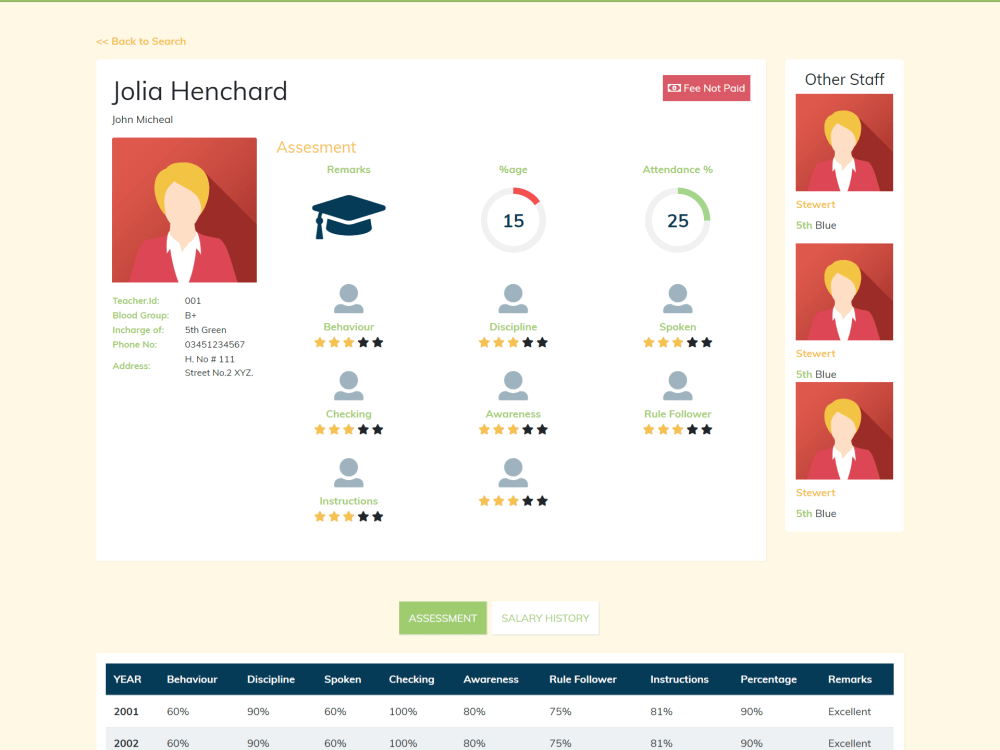
Task: Click the third Stewert name link
Action: [815, 493]
